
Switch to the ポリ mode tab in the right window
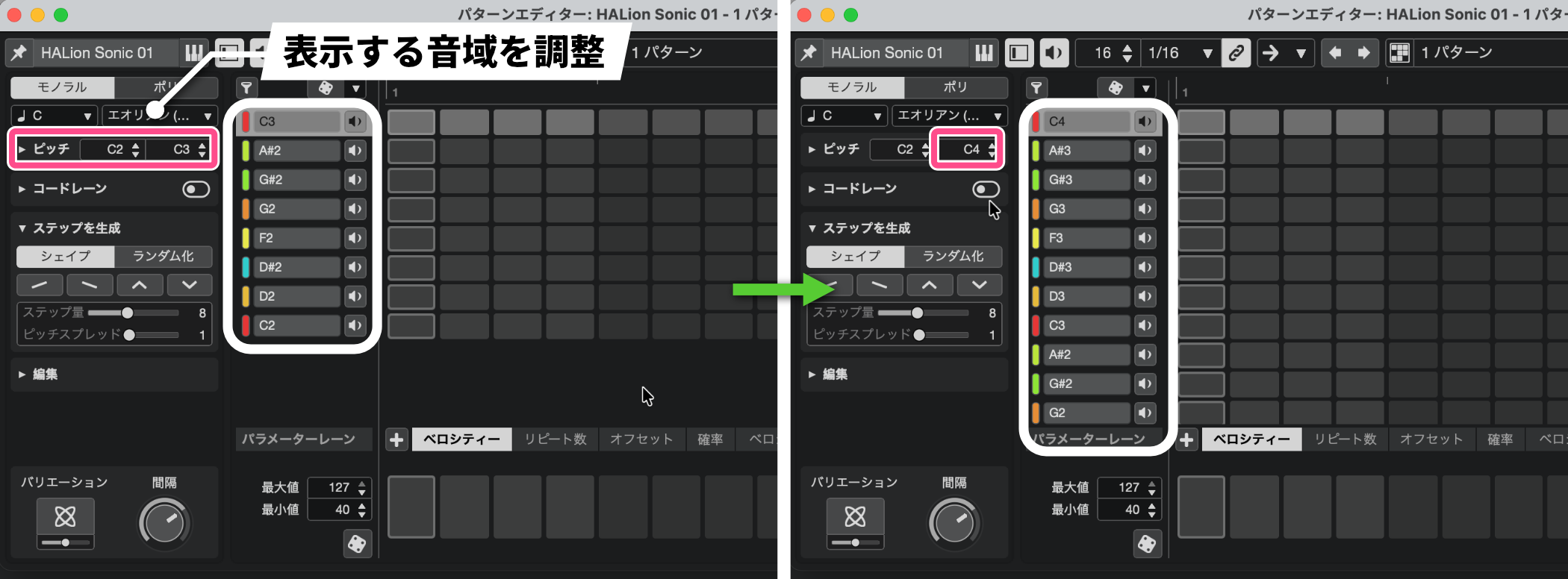[955, 87]
